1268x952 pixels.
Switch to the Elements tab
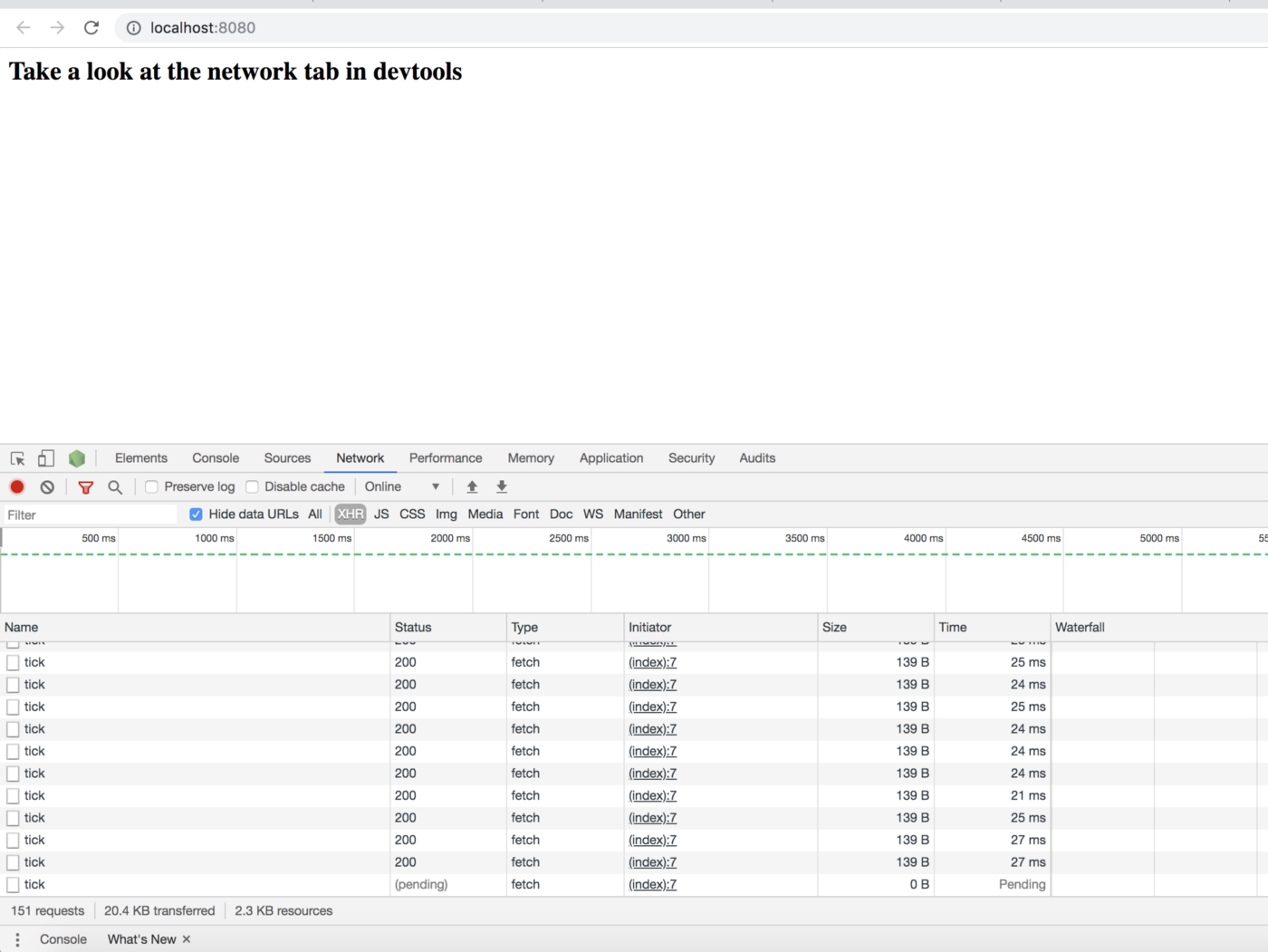(x=141, y=458)
